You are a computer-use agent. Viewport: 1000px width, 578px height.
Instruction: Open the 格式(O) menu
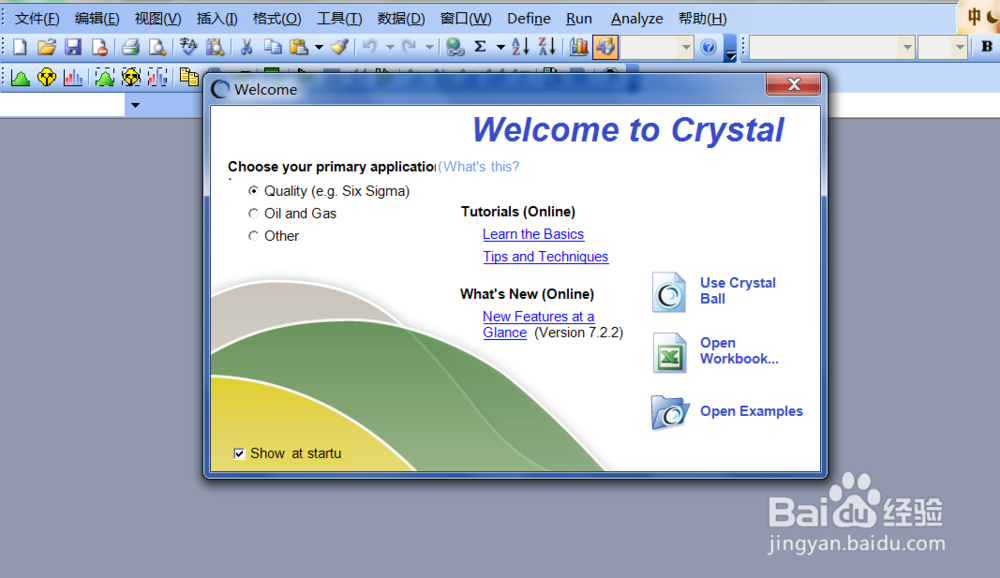pos(277,19)
